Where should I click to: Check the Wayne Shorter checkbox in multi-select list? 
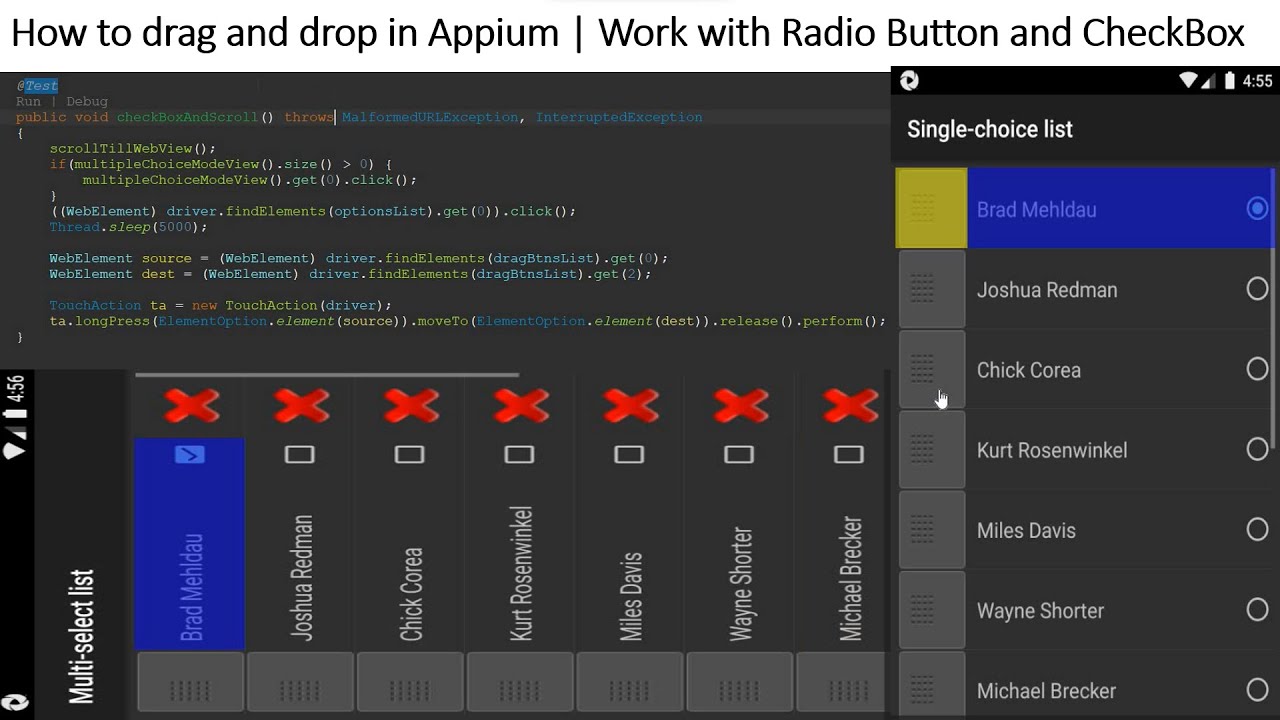tap(739, 455)
